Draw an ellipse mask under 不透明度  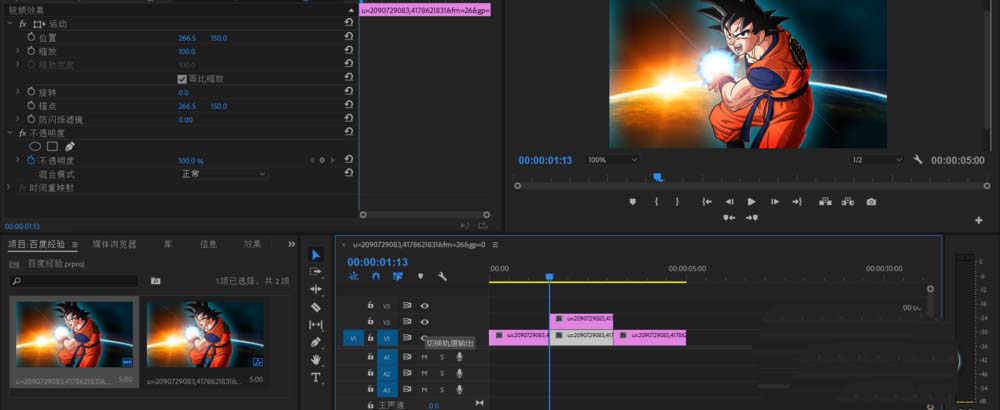[35, 146]
